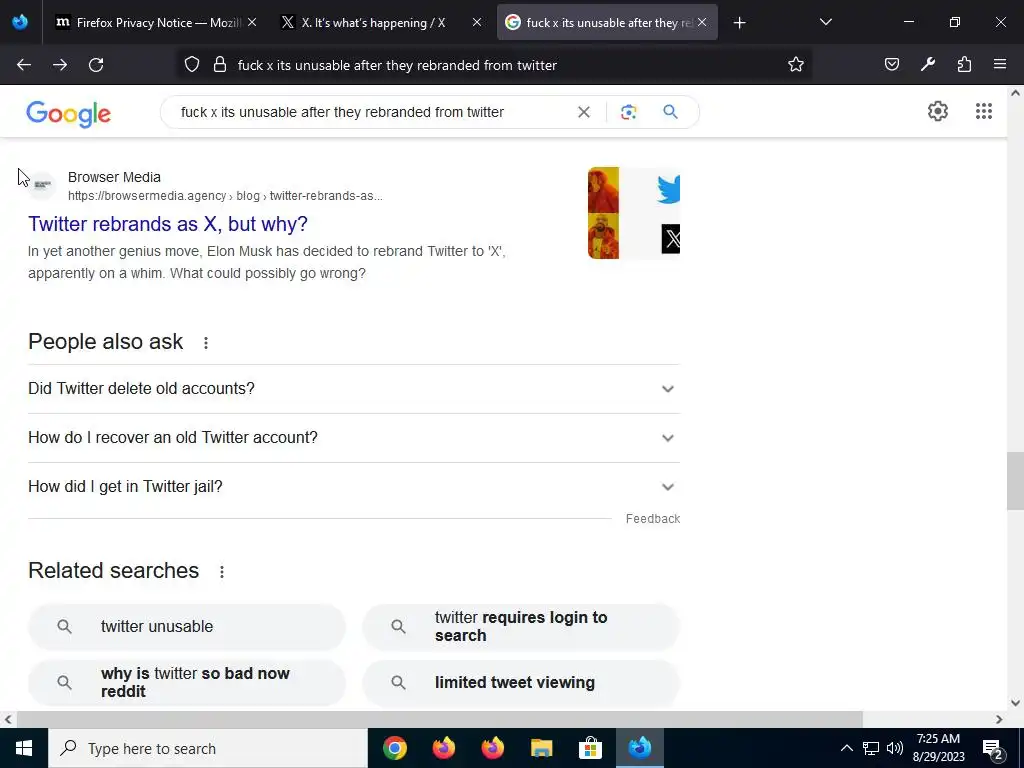Open the Windows Start menu
Image resolution: width=1024 pixels, height=768 pixels.
point(24,748)
